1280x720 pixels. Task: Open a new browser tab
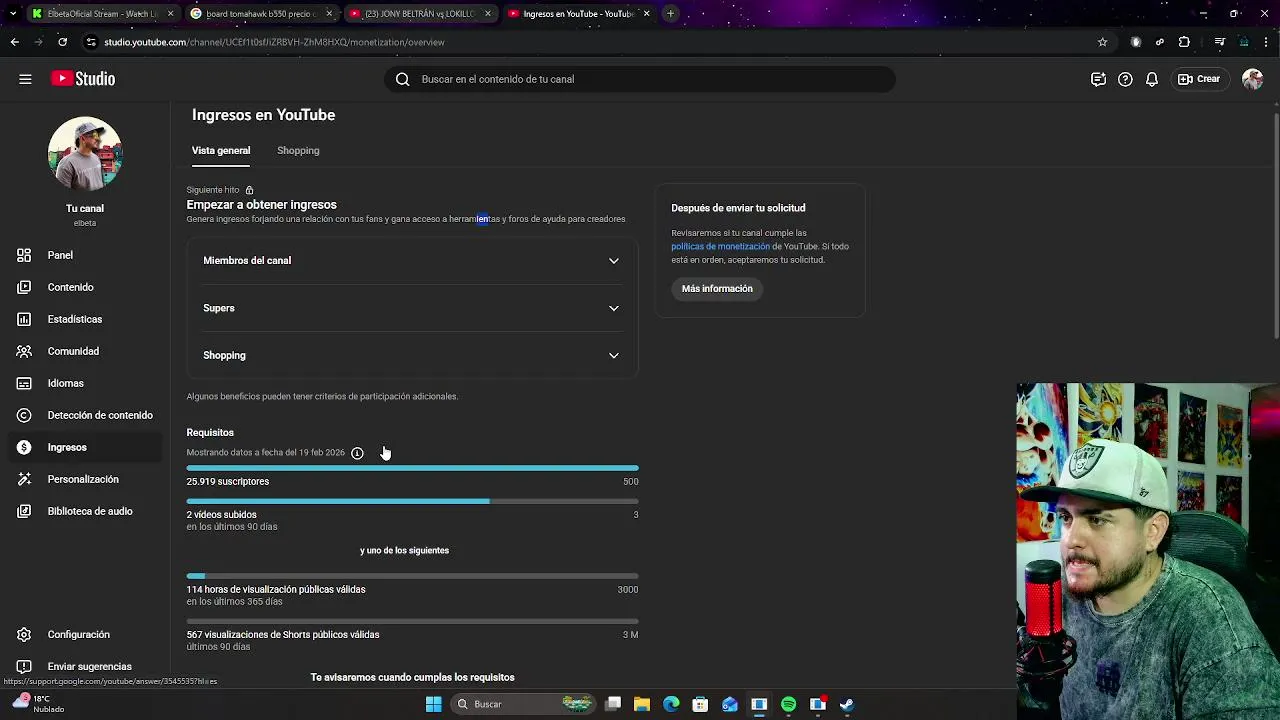pyautogui.click(x=670, y=14)
